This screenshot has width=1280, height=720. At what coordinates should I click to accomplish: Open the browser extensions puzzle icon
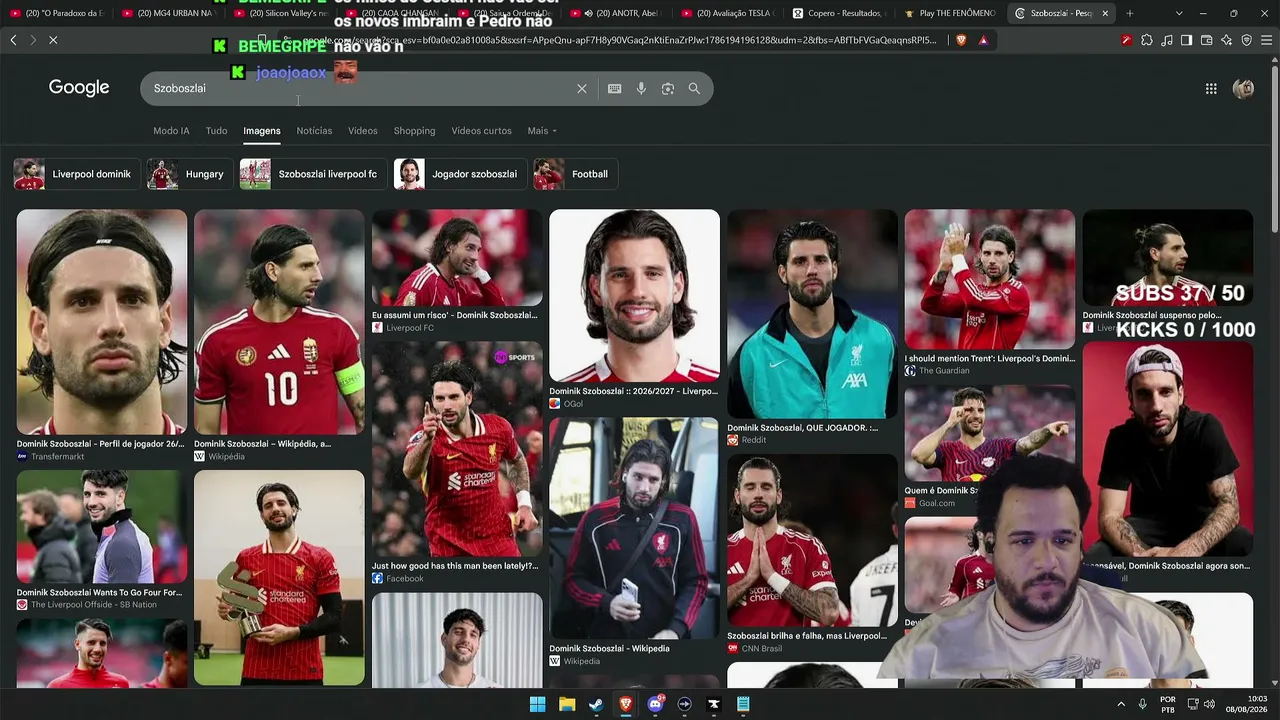coord(1146,40)
